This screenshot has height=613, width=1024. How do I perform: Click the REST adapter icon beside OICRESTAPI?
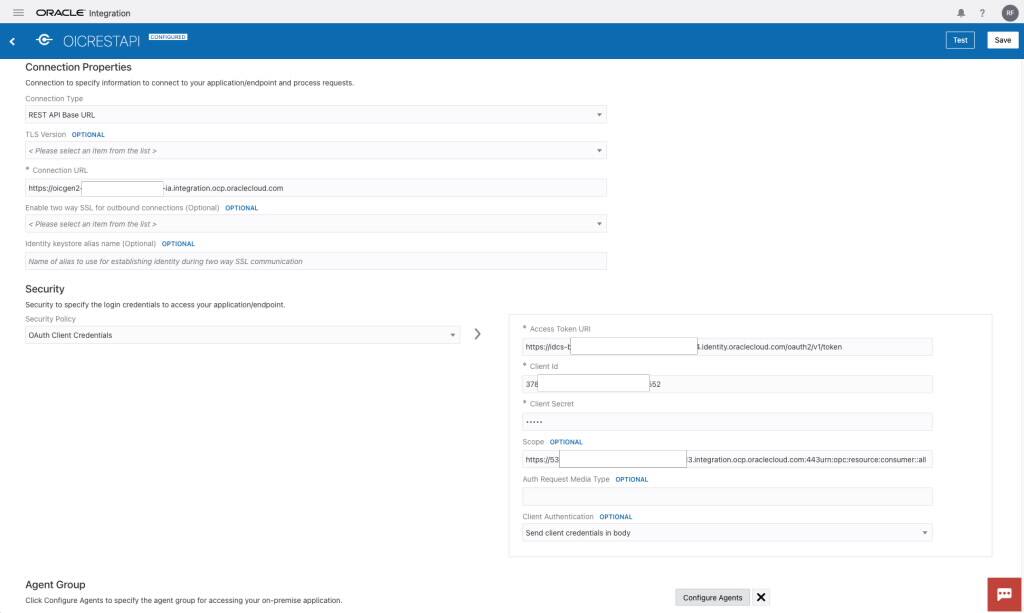pos(43,40)
